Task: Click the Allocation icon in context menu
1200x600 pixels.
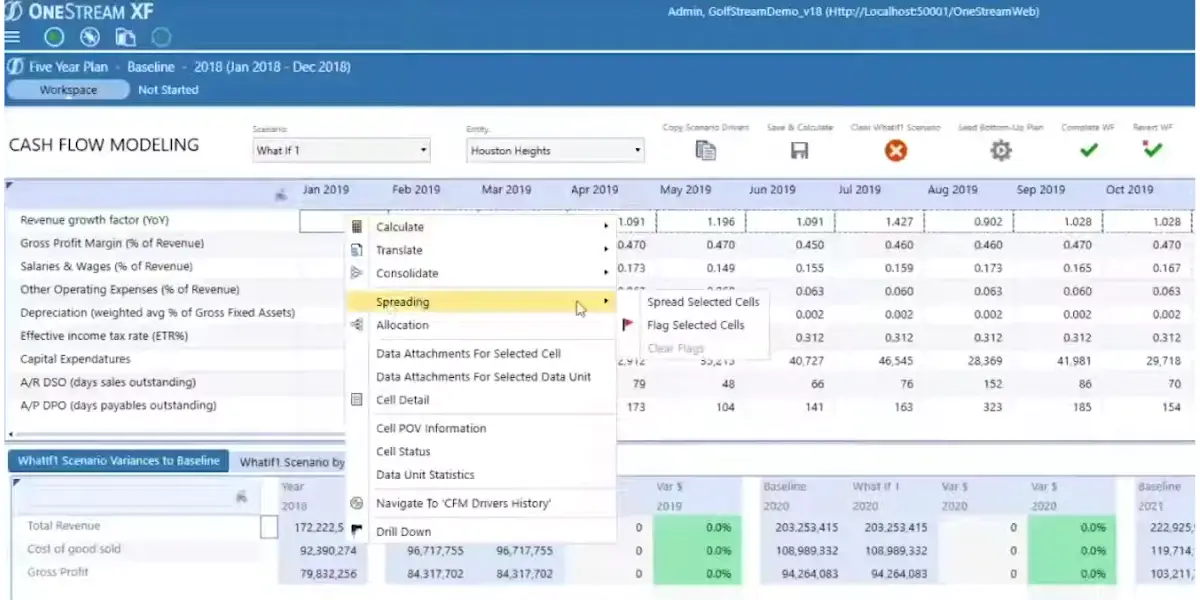Action: point(357,325)
